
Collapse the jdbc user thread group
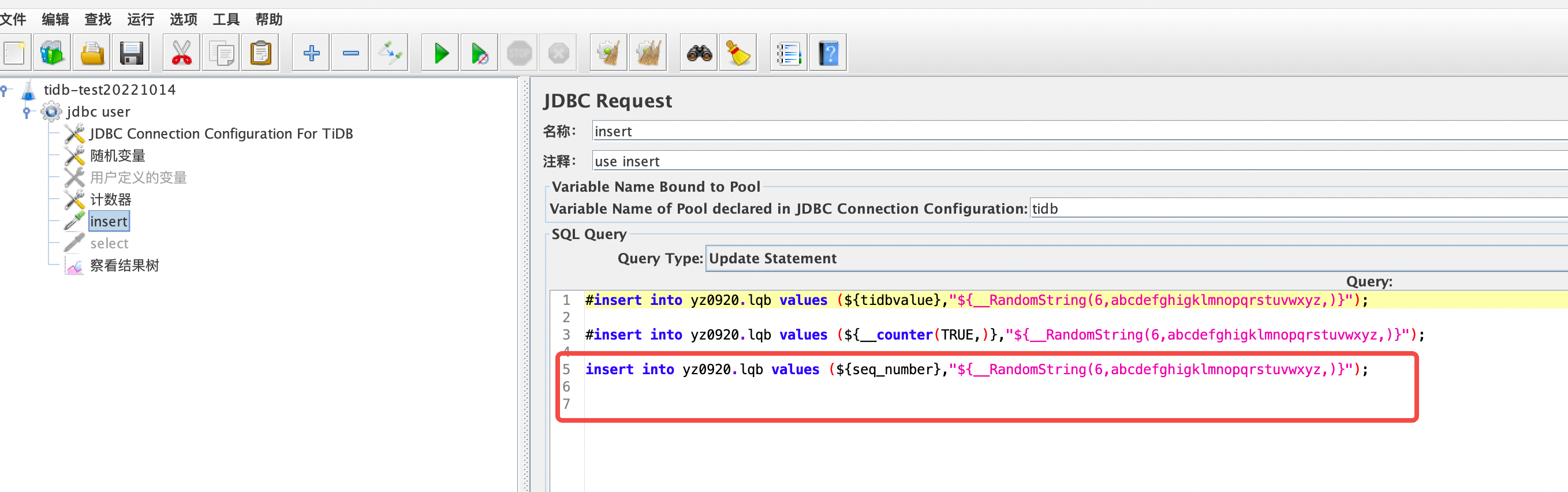click(26, 112)
